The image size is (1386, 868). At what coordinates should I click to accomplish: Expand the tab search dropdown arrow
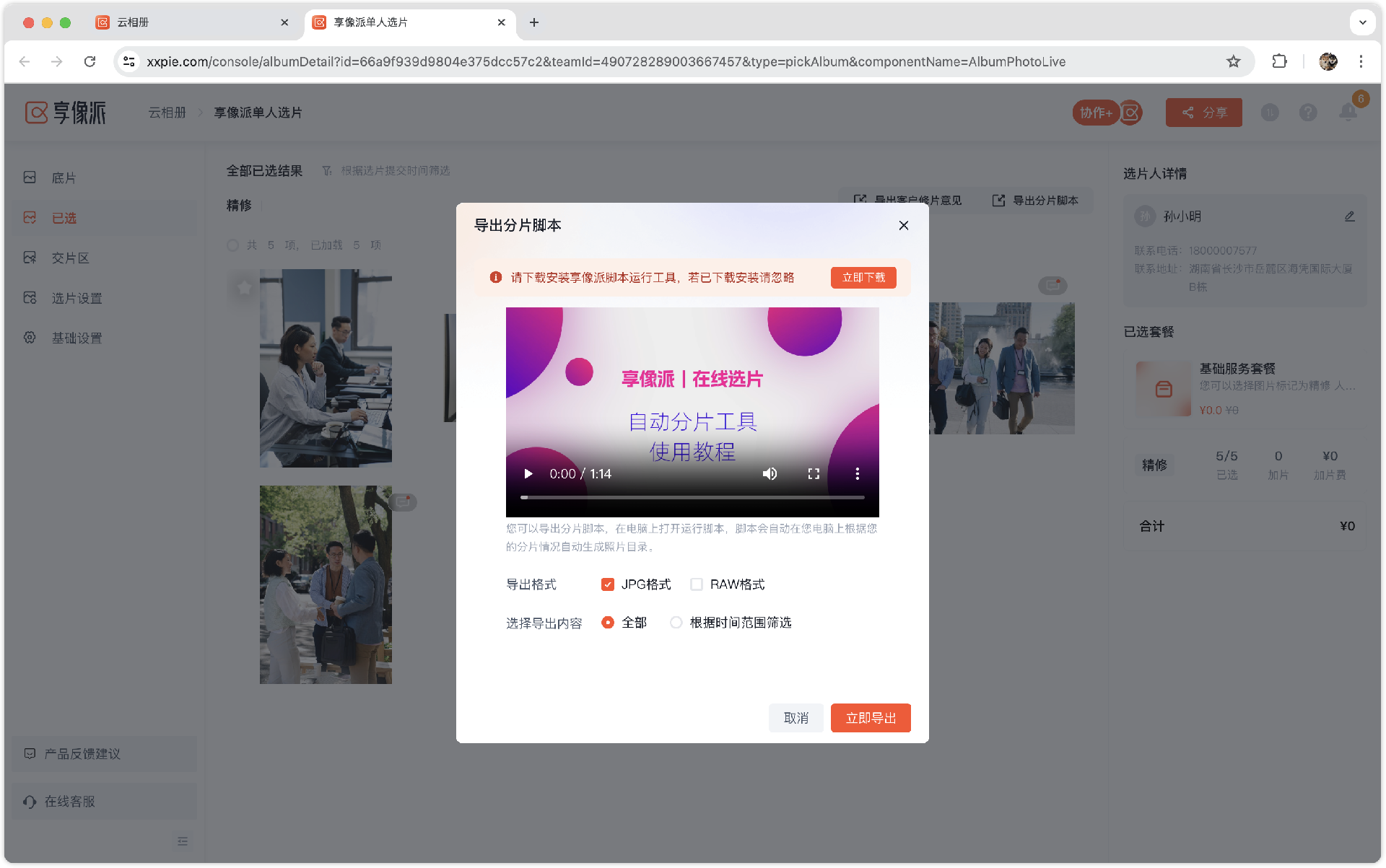coord(1362,22)
